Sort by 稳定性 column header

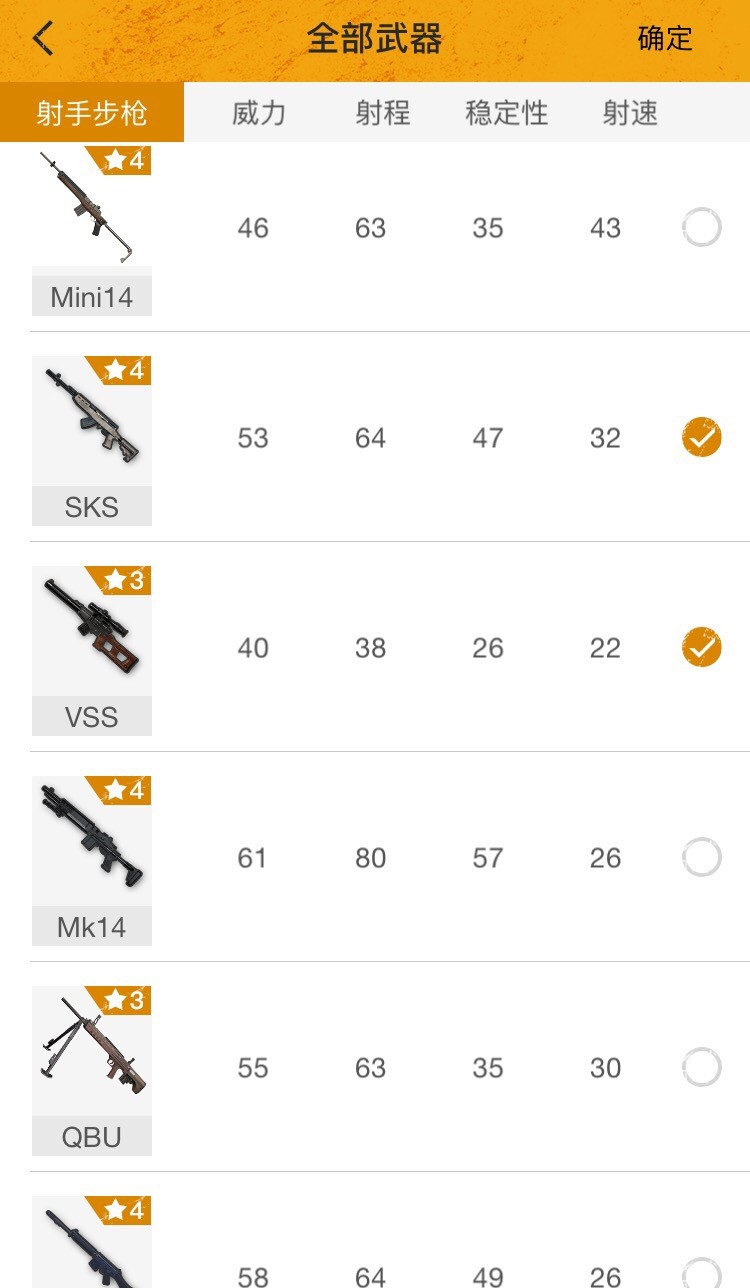pyautogui.click(x=507, y=113)
